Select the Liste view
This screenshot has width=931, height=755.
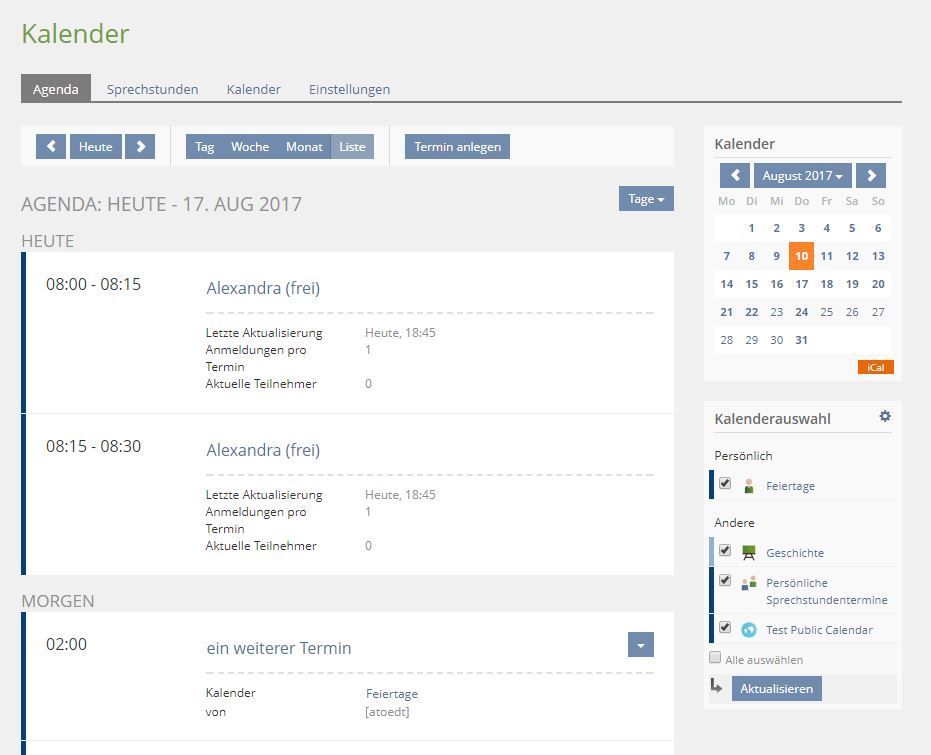pos(352,147)
